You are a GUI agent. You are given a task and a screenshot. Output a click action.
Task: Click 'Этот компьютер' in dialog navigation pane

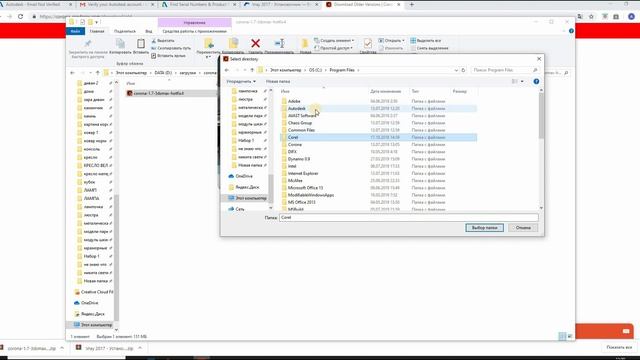[x=247, y=198]
